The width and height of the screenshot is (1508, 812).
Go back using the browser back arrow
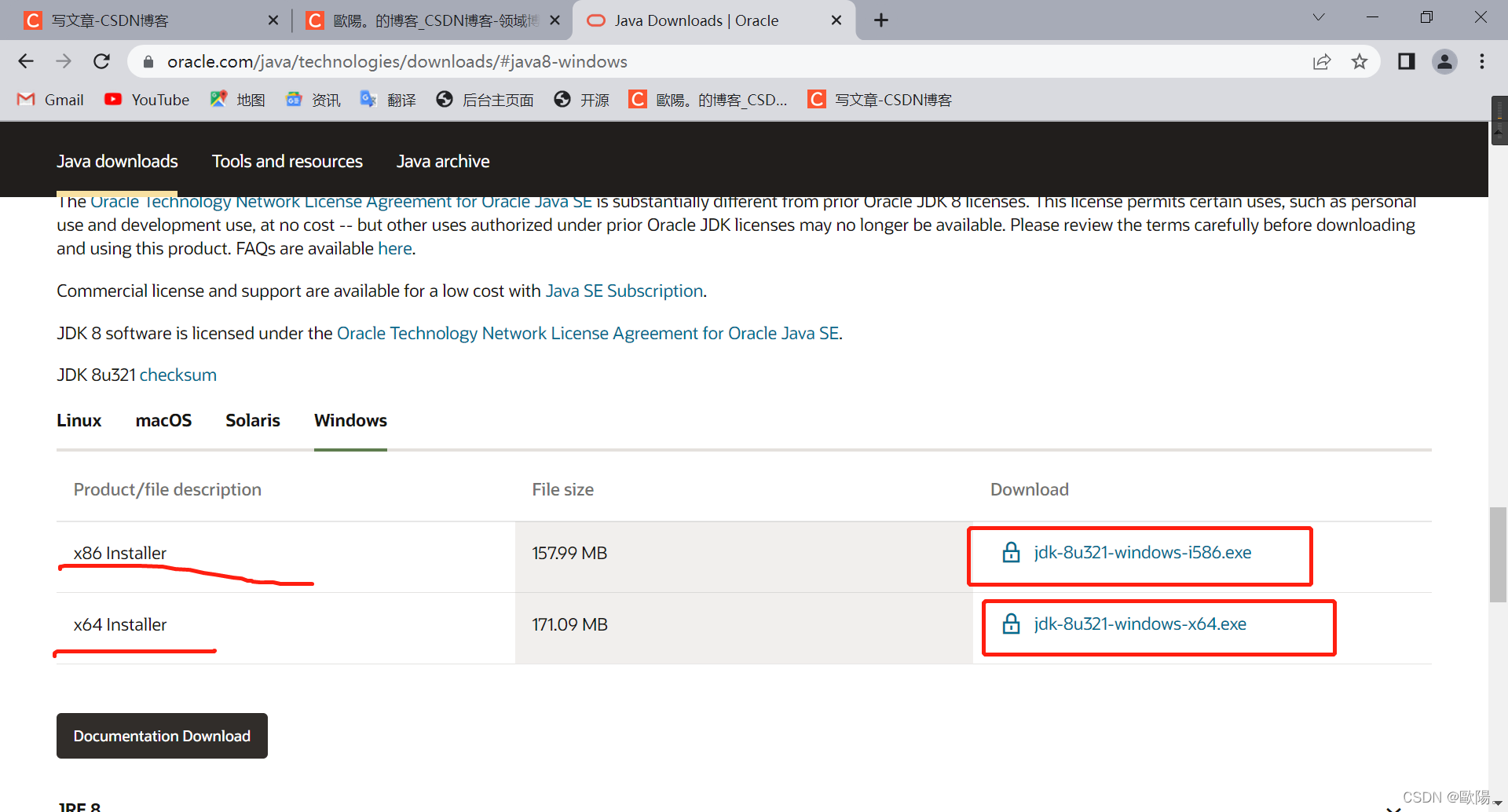click(x=26, y=61)
